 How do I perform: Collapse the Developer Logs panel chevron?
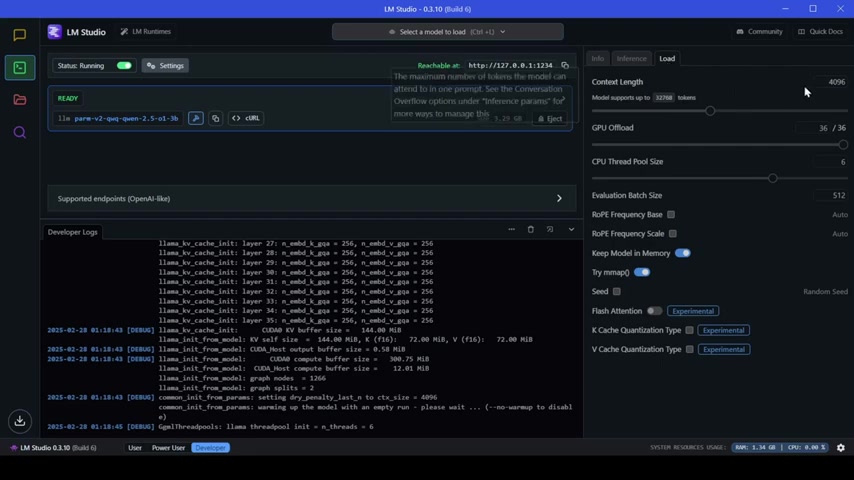(x=571, y=229)
